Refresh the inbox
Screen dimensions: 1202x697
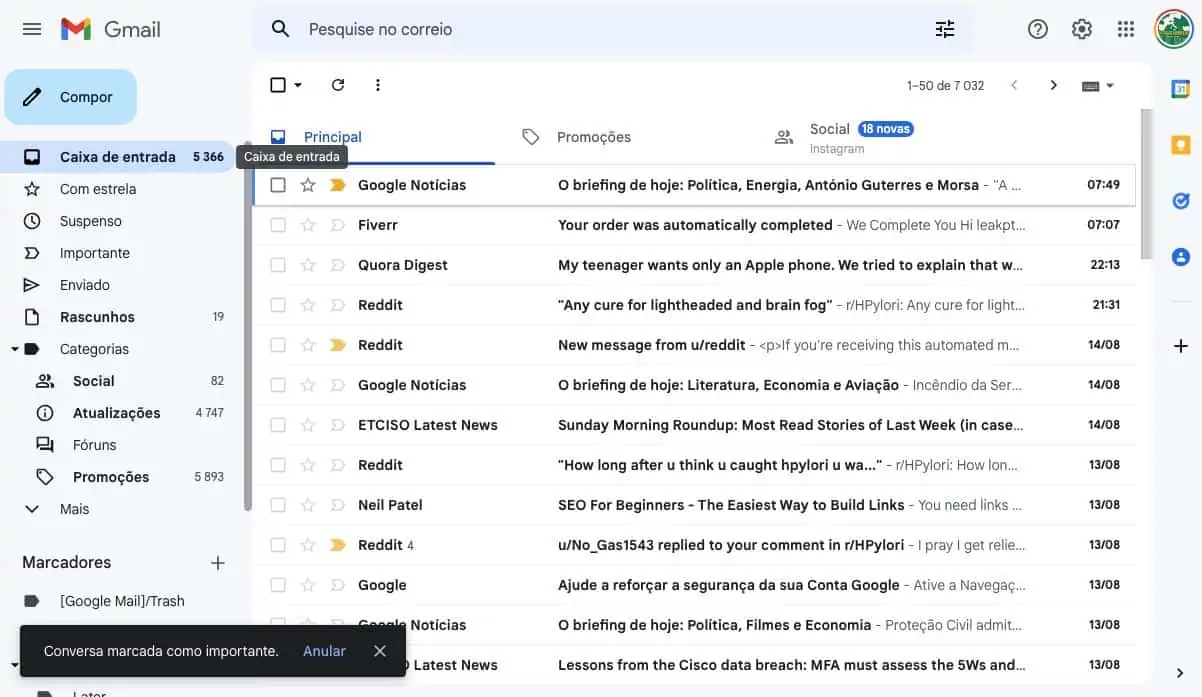[338, 84]
